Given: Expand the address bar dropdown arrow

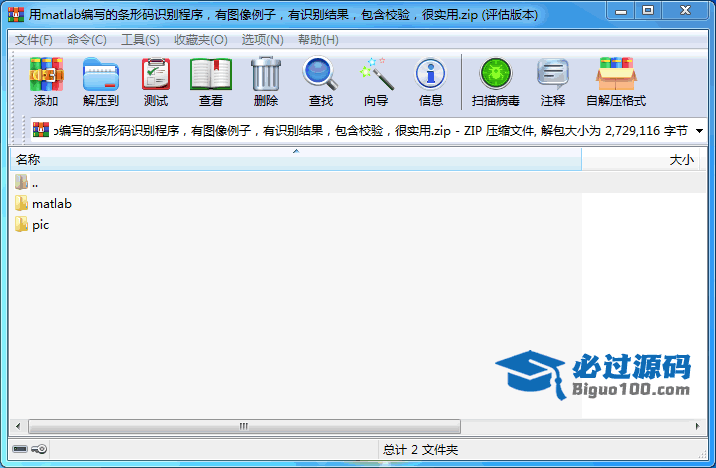Looking at the screenshot, I should click(x=699, y=131).
